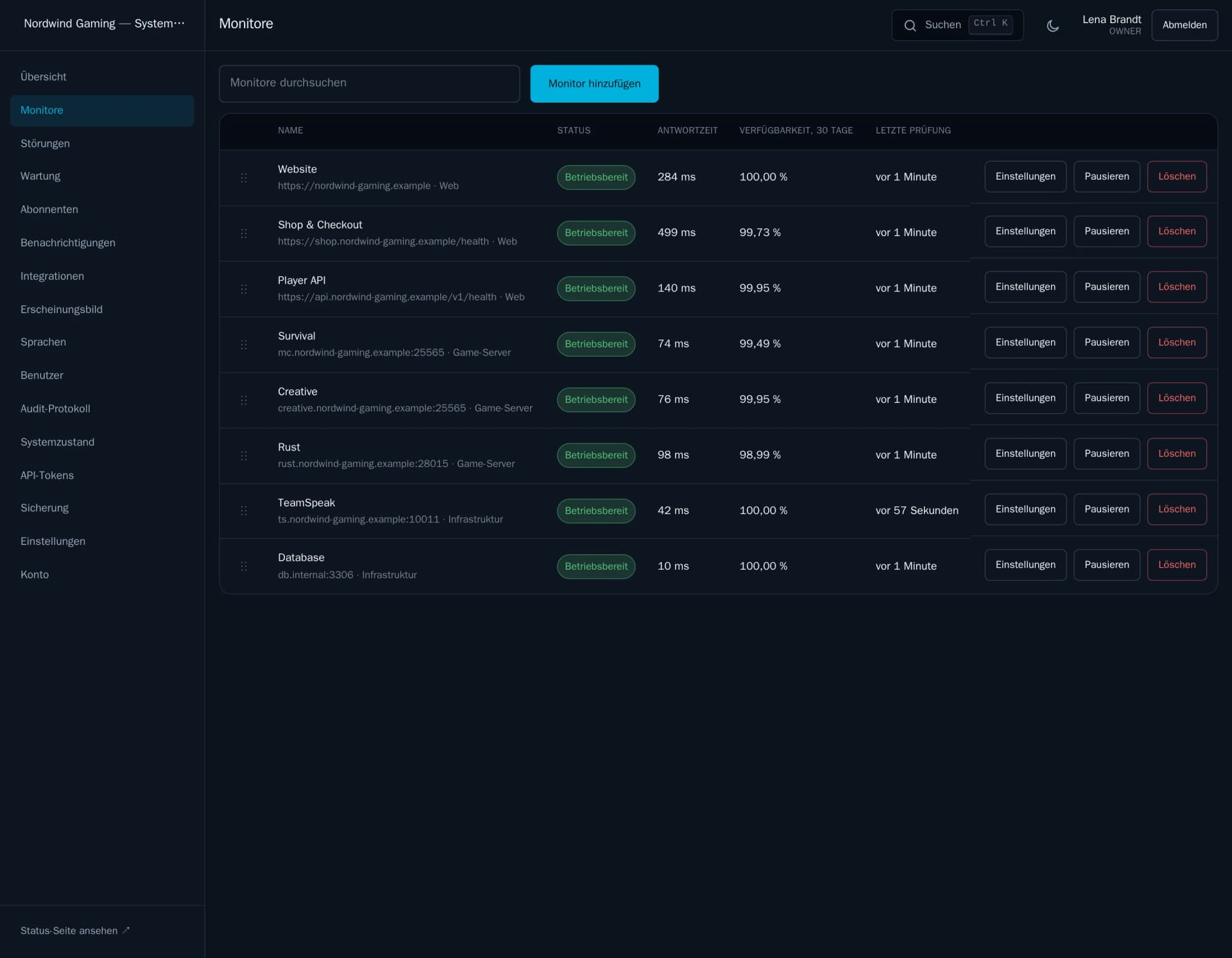1232x958 pixels.
Task: Pause the Player API monitor
Action: pos(1107,287)
